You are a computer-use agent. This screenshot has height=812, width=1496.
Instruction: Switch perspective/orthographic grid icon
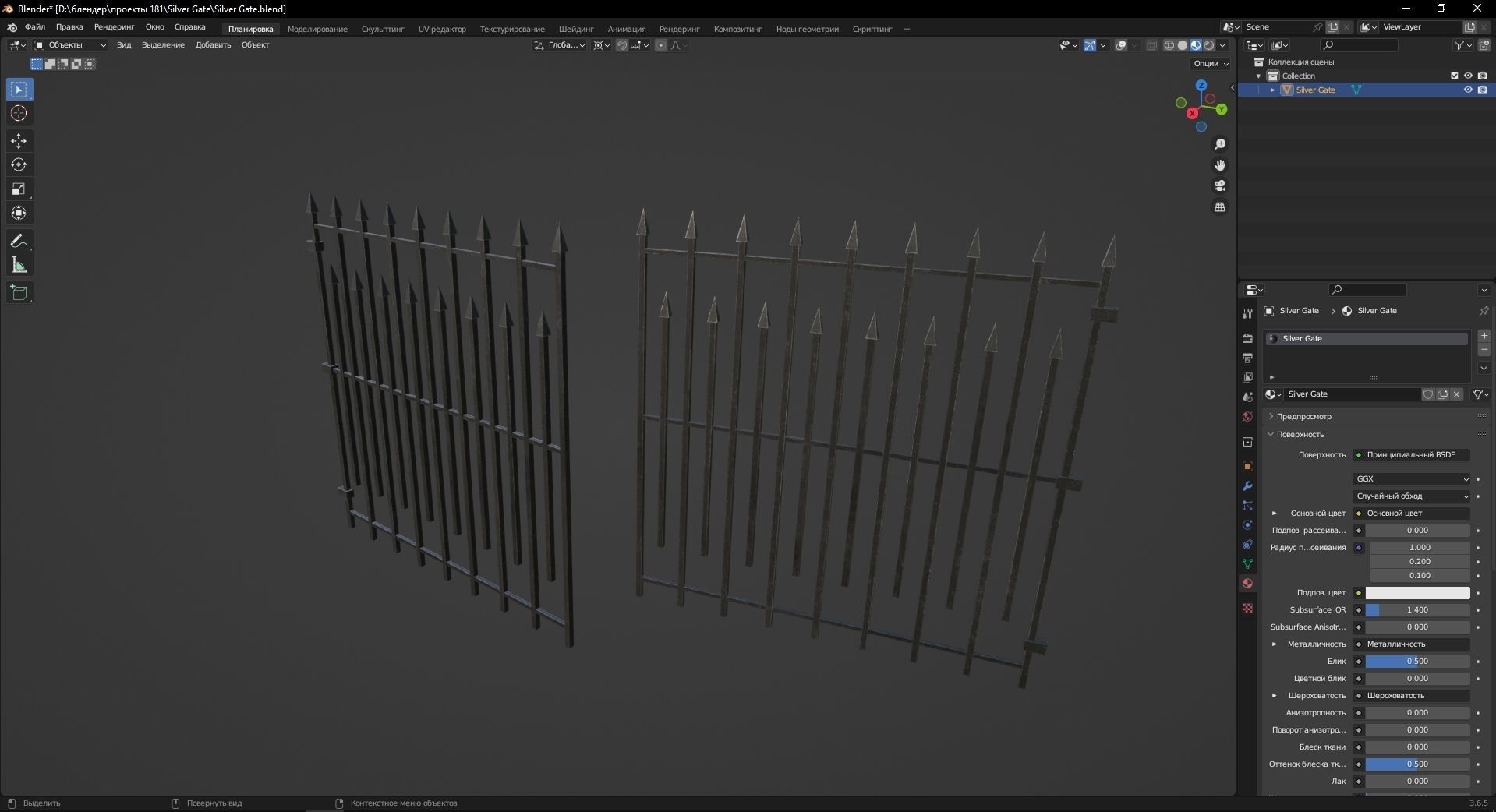[1220, 207]
